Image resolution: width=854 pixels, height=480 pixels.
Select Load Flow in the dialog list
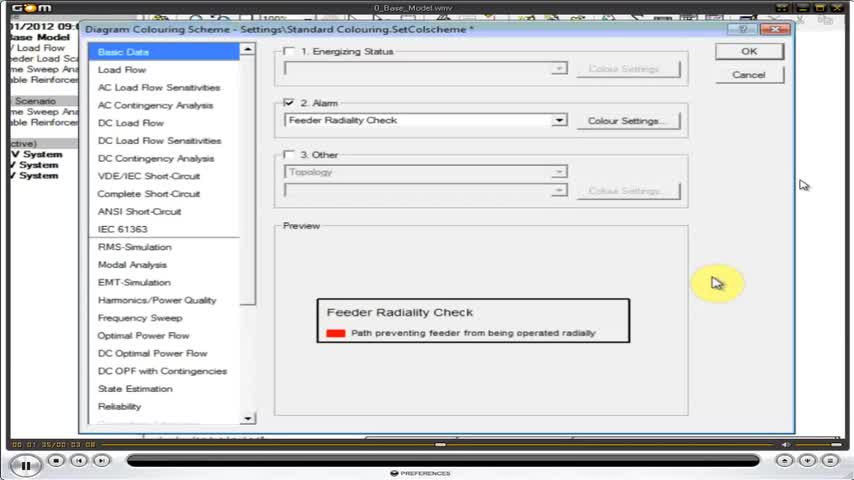(122, 70)
